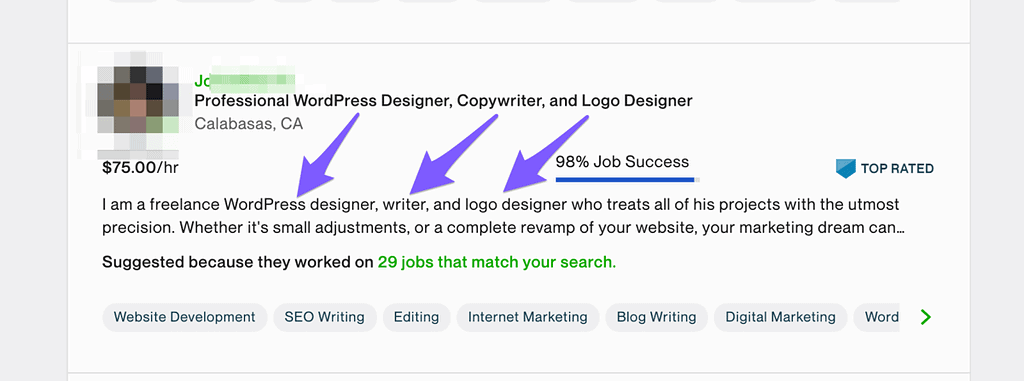Pick the Internet Marketing skill tag

[x=528, y=317]
